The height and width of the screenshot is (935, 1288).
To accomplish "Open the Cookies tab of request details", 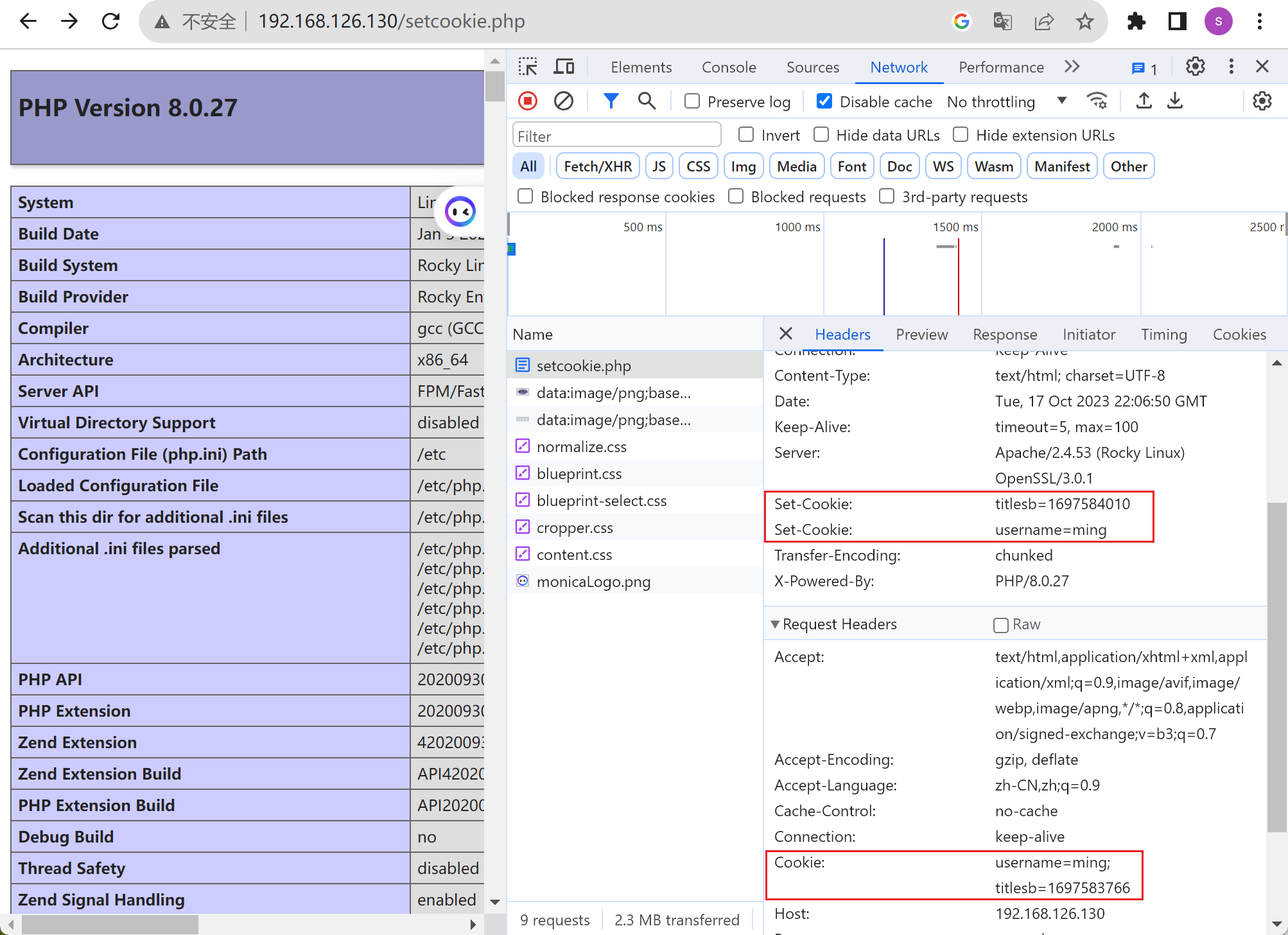I will pos(1239,335).
